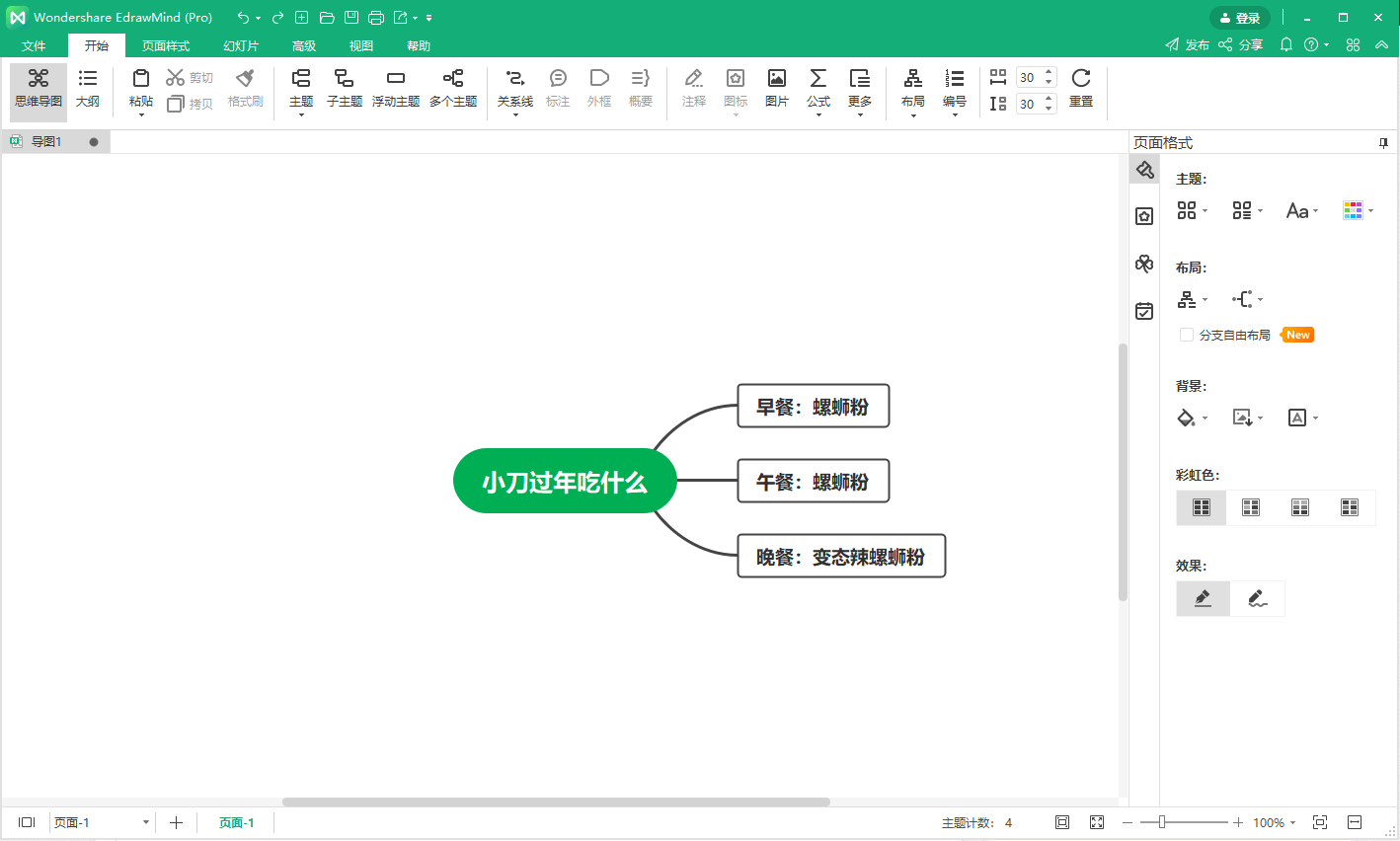Viewport: 1400px width, 841px height.
Task: Click the 登录 login button
Action: coord(1240,17)
